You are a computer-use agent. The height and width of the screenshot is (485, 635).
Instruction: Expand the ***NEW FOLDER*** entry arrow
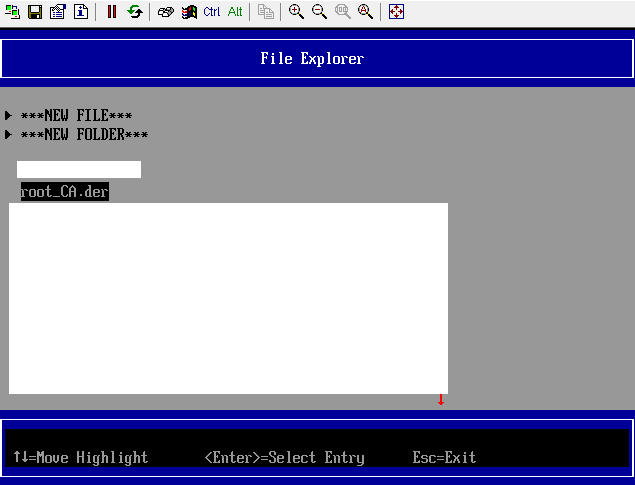(9, 135)
